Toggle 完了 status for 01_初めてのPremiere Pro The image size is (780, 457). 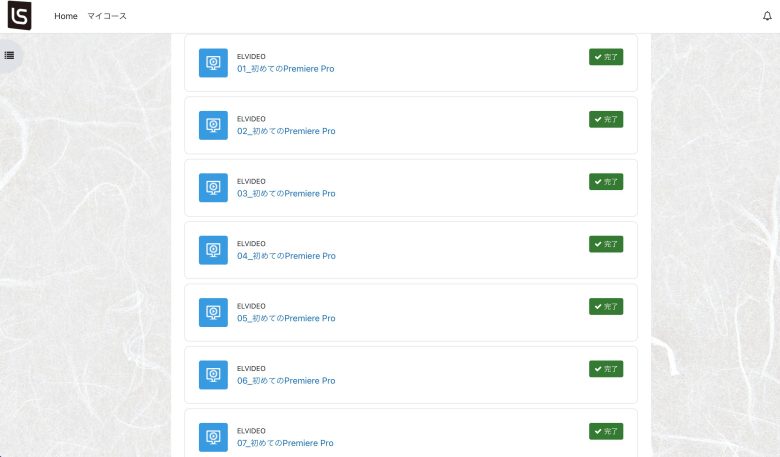click(x=606, y=57)
